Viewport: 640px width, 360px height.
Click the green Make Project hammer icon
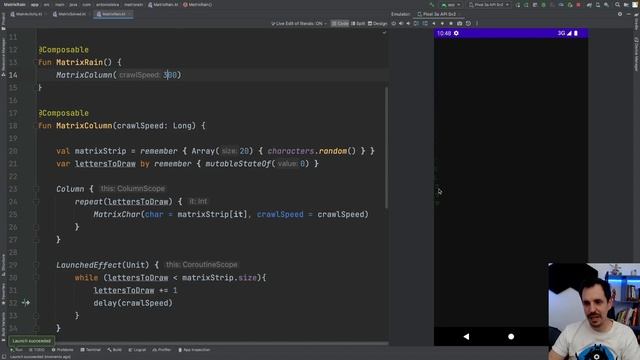pyautogui.click(x=431, y=4)
